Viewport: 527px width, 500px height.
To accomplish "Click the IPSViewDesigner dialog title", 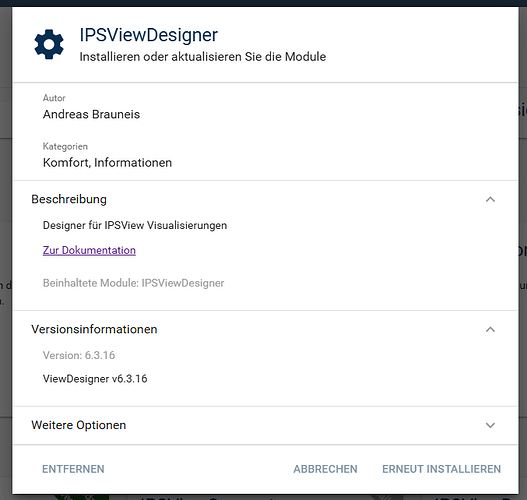I will point(149,35).
